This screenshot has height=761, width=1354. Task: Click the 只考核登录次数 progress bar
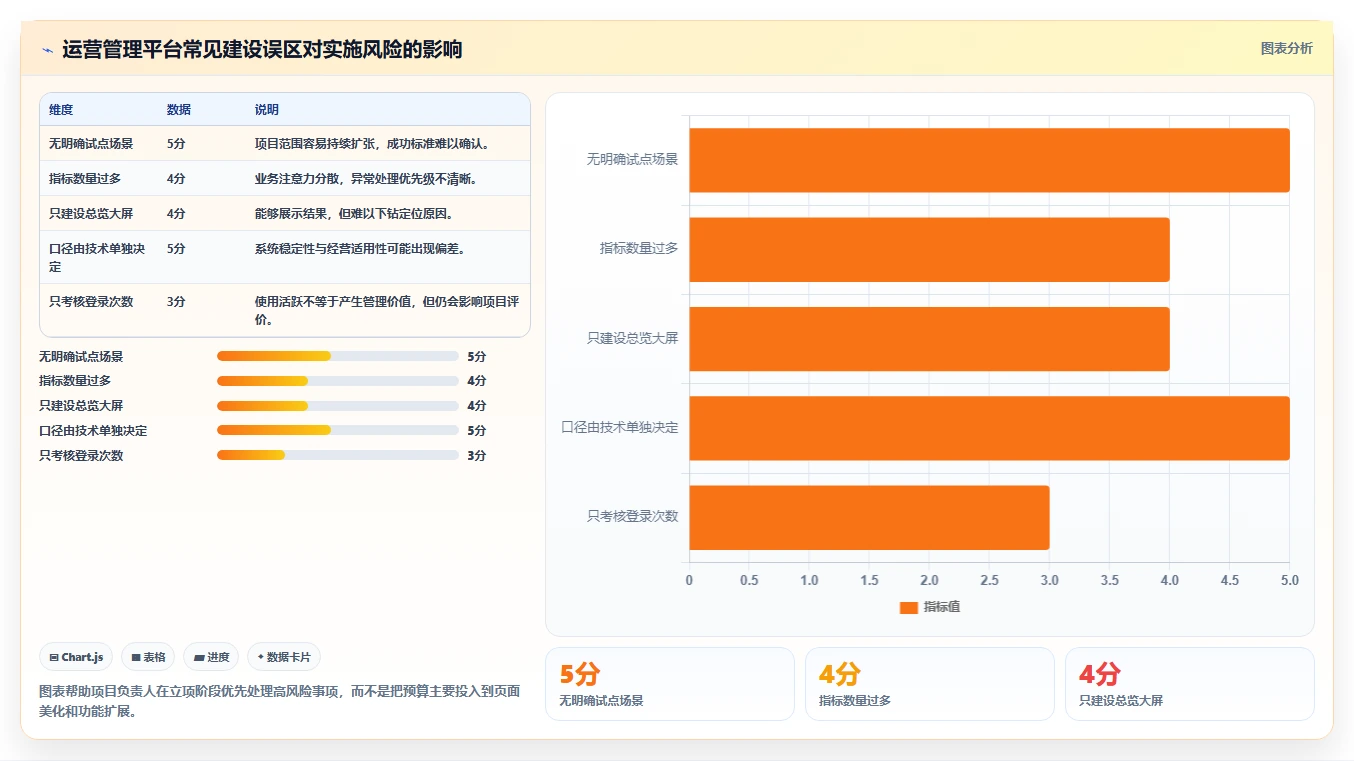tap(337, 455)
